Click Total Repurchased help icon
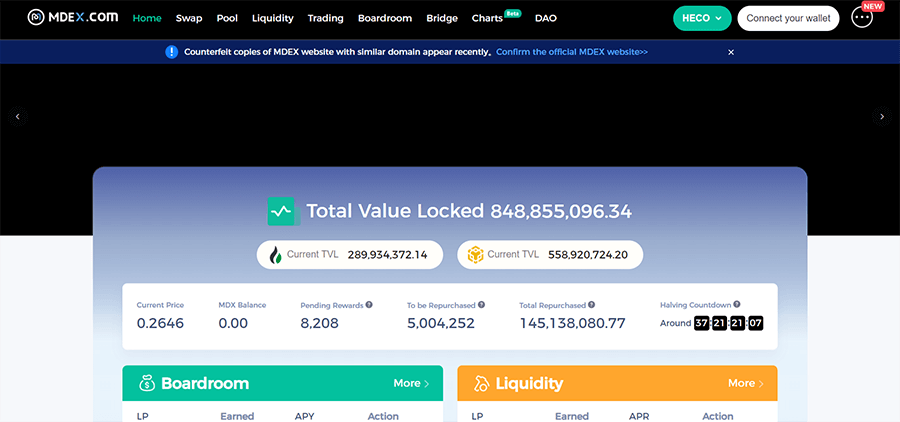 pos(591,305)
